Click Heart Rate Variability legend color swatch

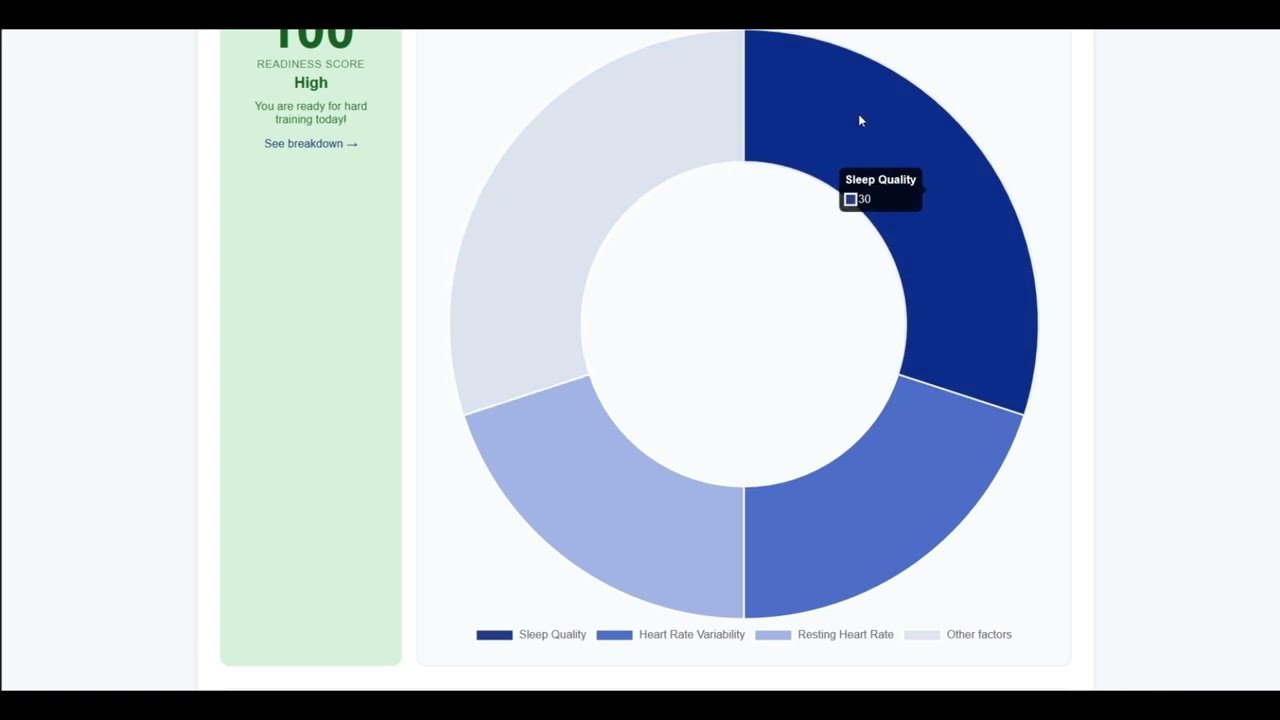coord(614,635)
